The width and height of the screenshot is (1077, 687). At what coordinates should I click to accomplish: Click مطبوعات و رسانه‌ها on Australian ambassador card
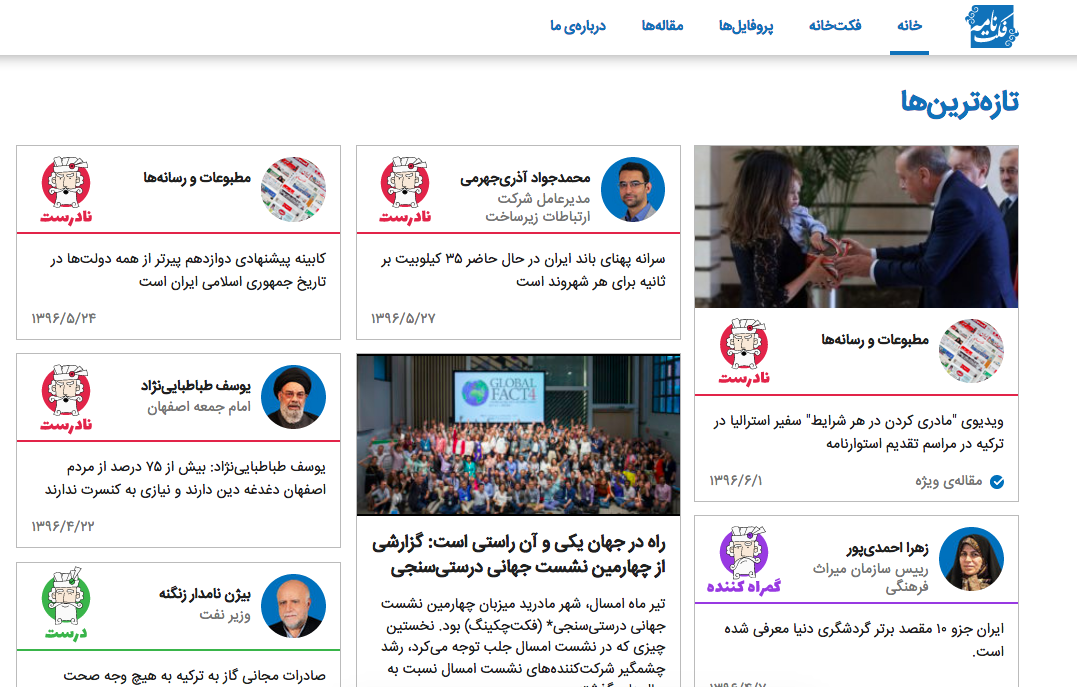point(875,339)
